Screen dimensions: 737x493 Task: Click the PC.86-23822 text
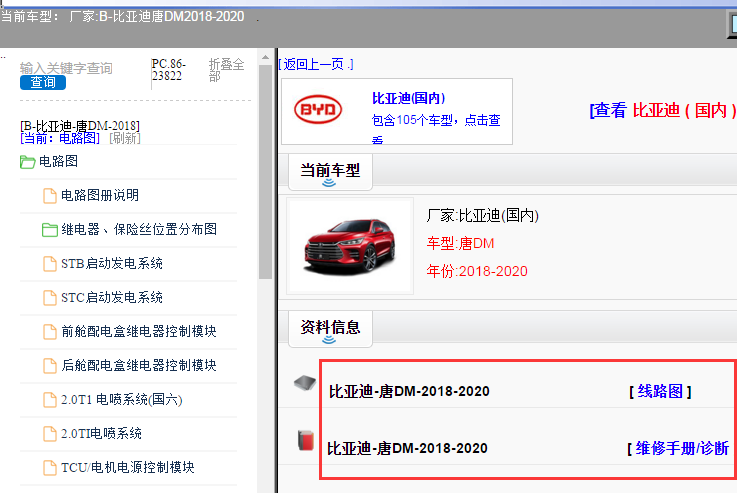click(169, 70)
